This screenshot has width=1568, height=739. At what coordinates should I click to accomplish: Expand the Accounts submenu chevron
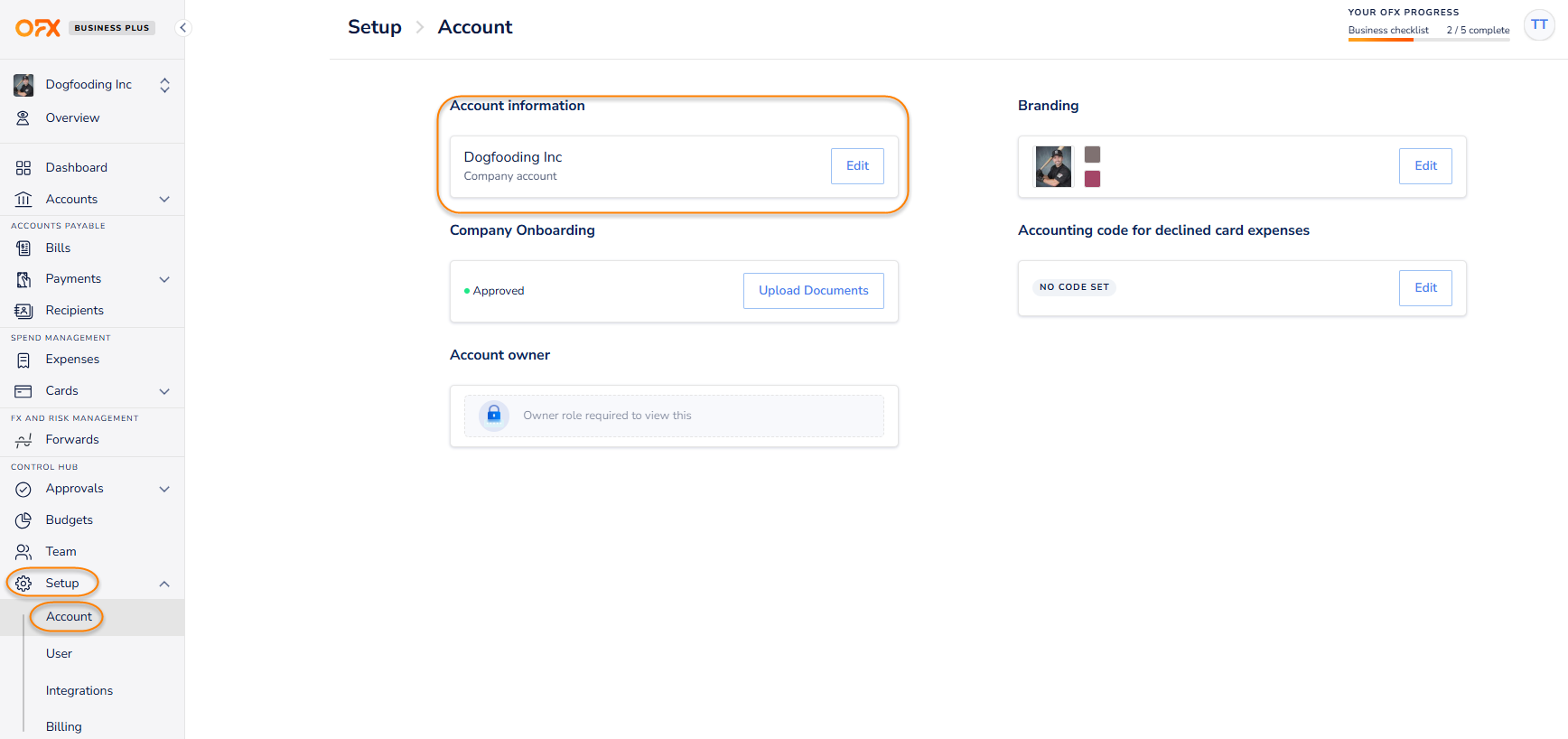pyautogui.click(x=164, y=200)
